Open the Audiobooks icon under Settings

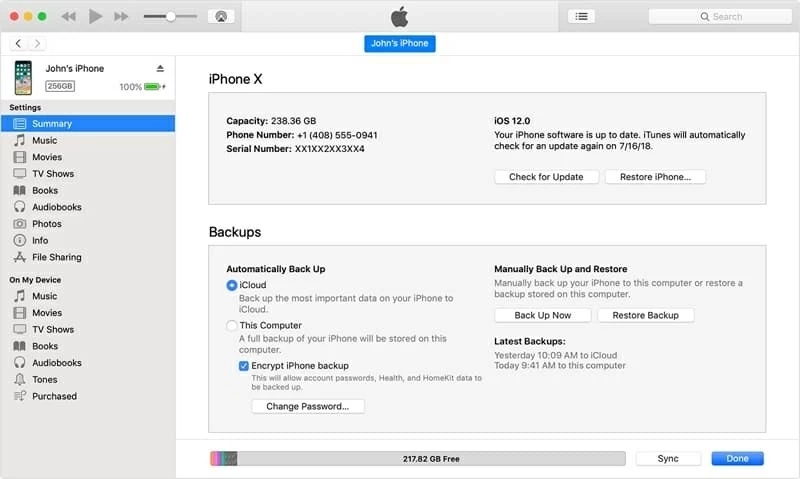pos(19,207)
